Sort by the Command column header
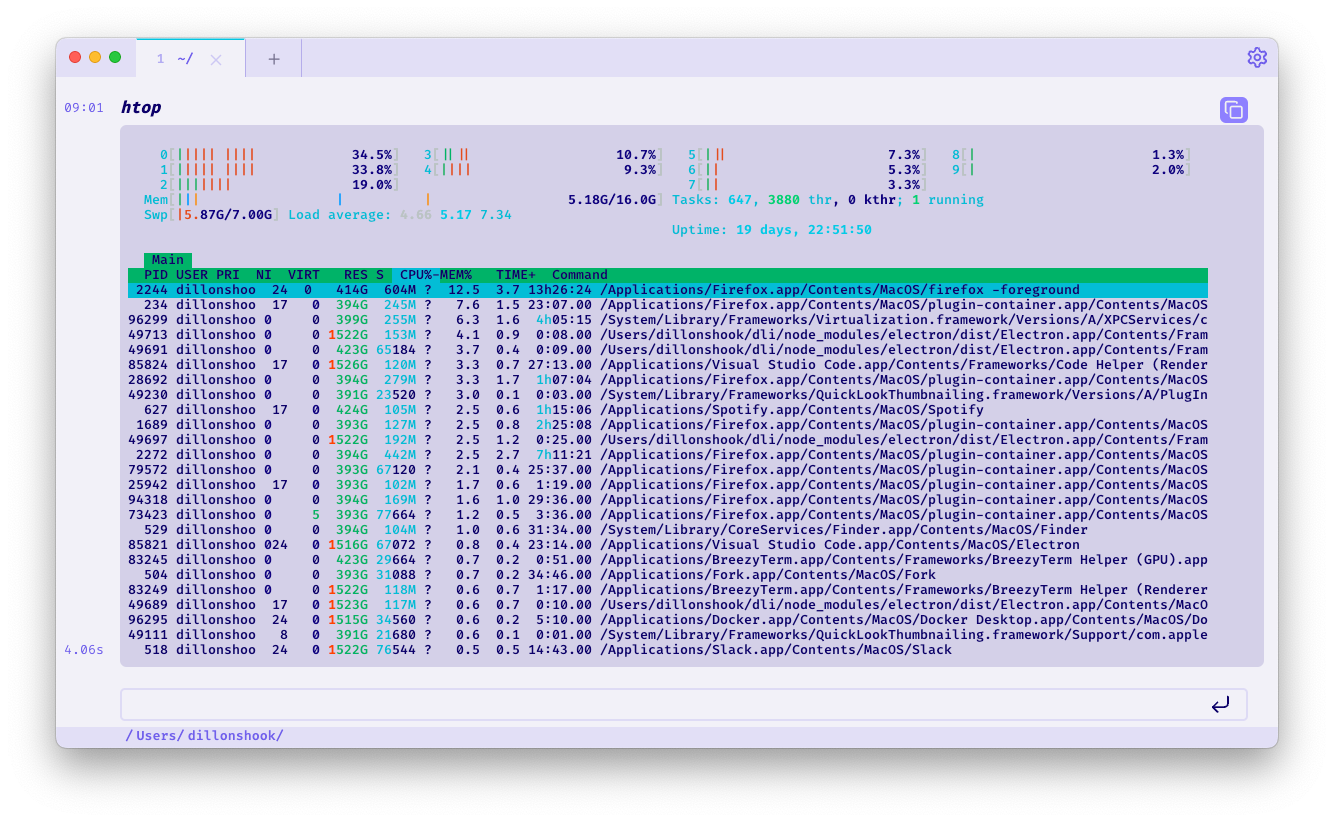Image resolution: width=1334 pixels, height=822 pixels. (581, 274)
